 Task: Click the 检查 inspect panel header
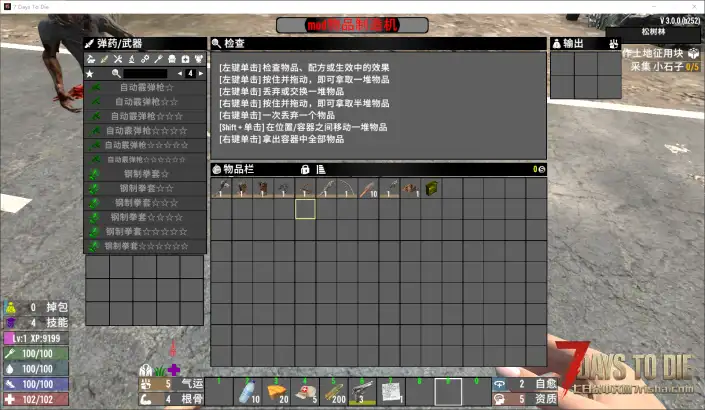pyautogui.click(x=379, y=44)
